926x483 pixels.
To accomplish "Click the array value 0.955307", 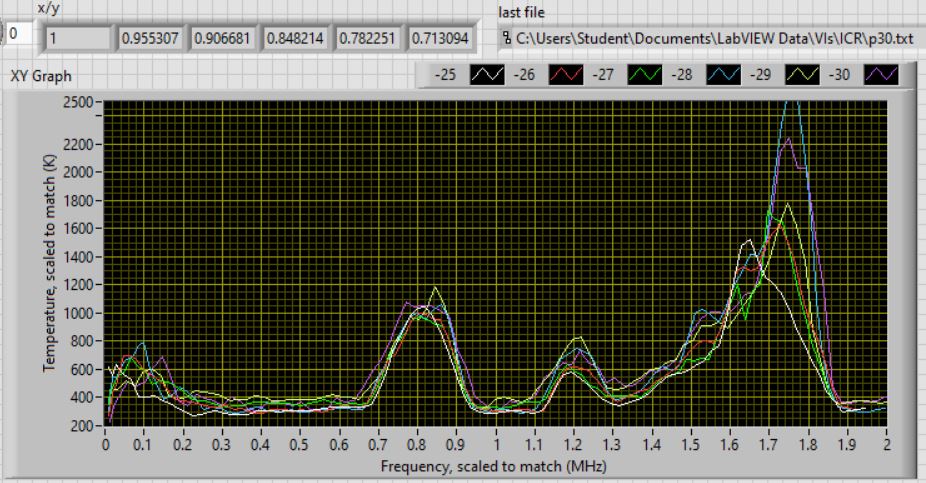I will click(150, 39).
